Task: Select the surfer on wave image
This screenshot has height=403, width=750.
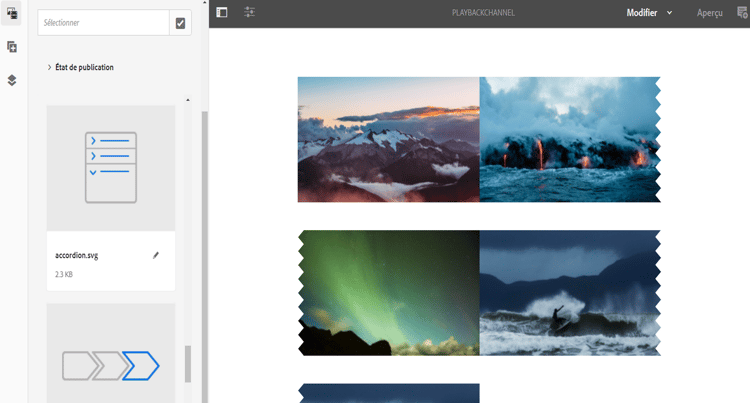Action: click(x=570, y=293)
